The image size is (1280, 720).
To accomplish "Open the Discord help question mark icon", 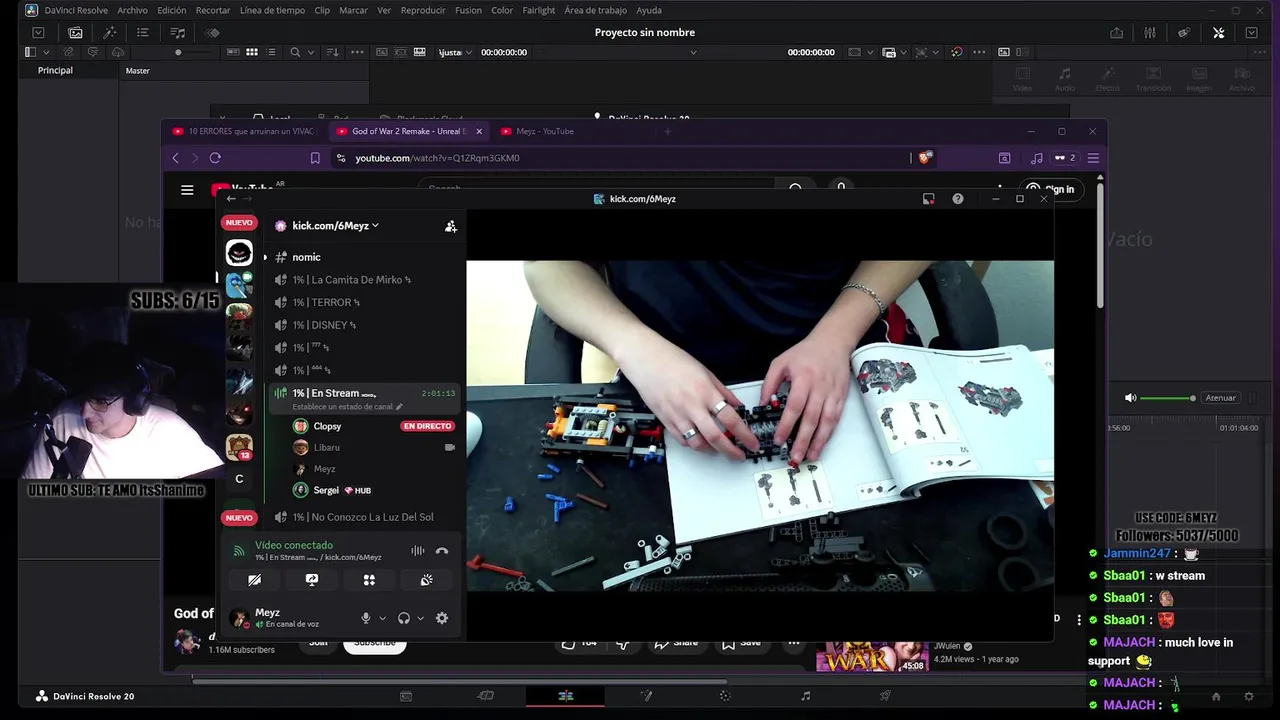I will (x=958, y=199).
